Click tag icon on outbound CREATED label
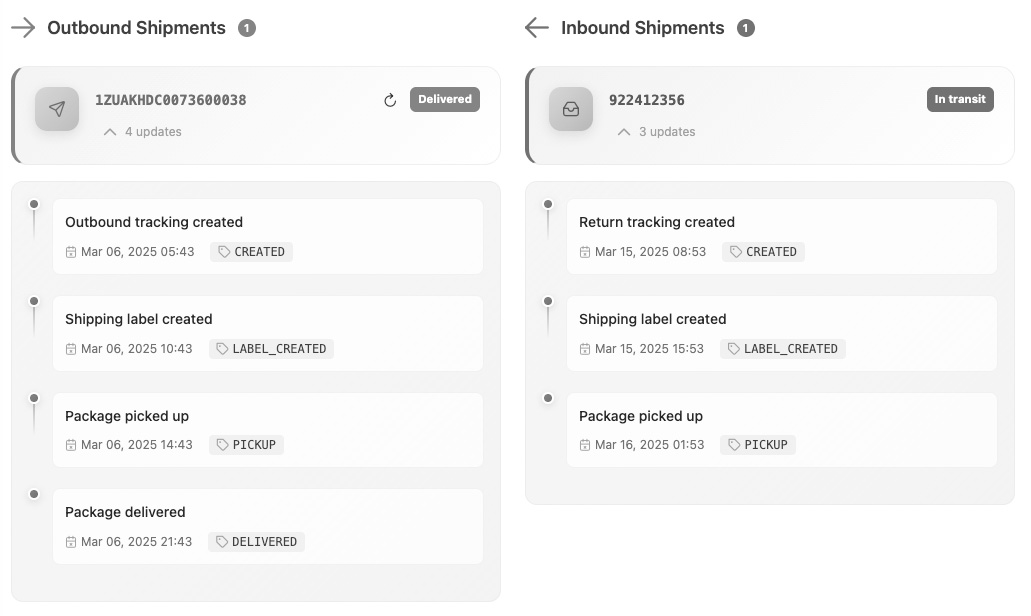Screen dimensions: 1031x616 pyautogui.click(x=224, y=252)
